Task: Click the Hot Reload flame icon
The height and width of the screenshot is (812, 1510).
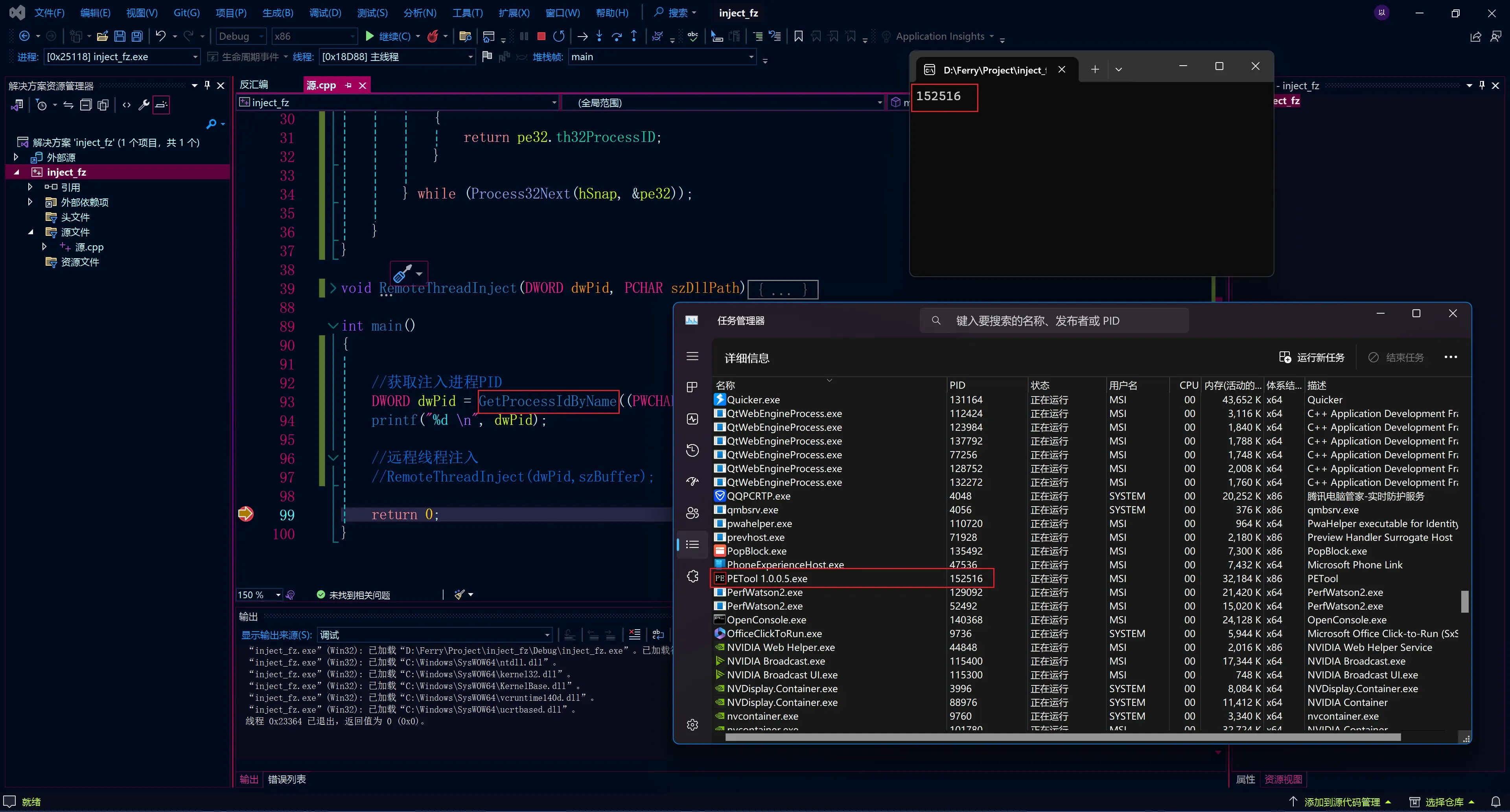Action: (433, 36)
